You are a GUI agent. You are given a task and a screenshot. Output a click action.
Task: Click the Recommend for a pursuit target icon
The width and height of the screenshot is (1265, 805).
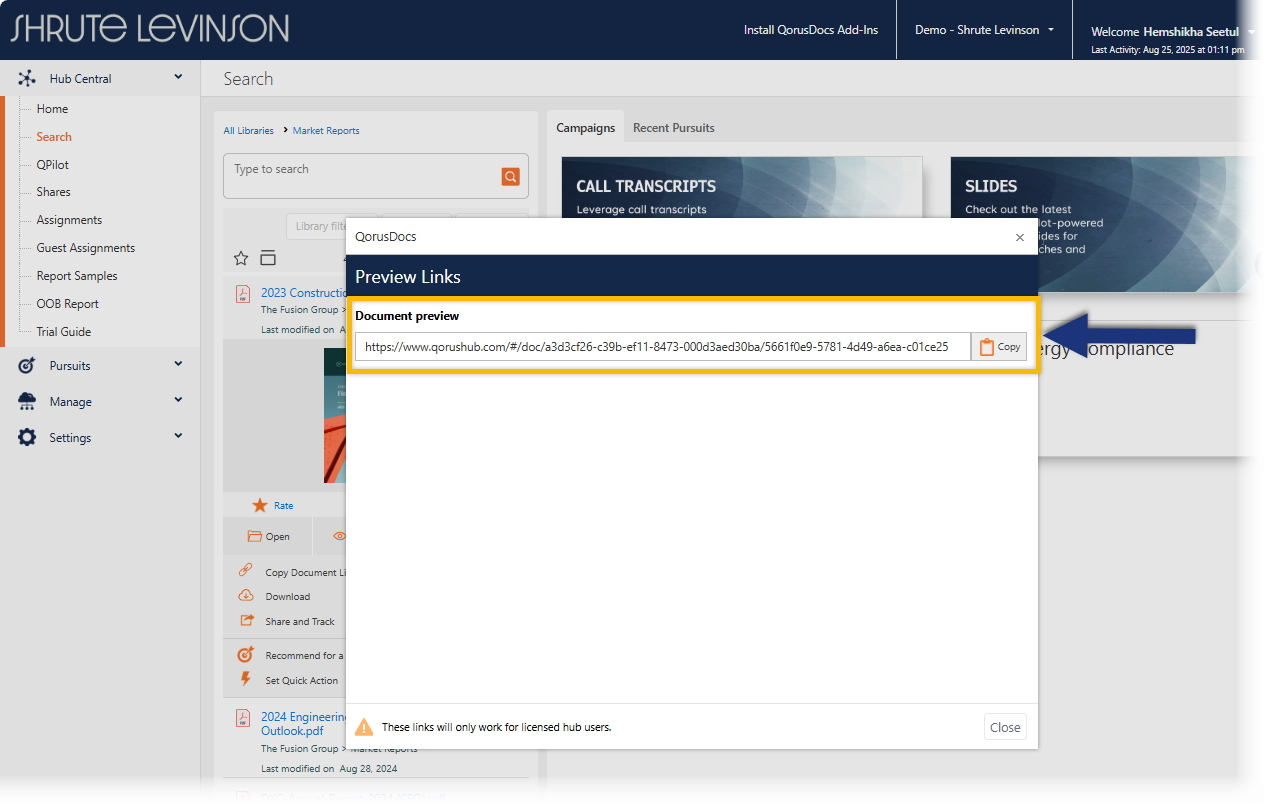point(246,655)
